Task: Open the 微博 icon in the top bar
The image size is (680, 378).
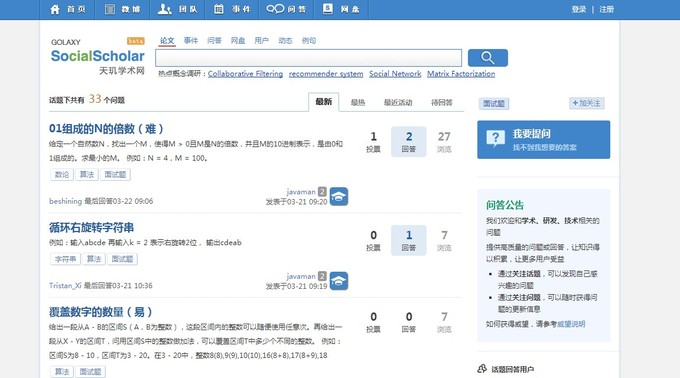Action: [x=110, y=9]
